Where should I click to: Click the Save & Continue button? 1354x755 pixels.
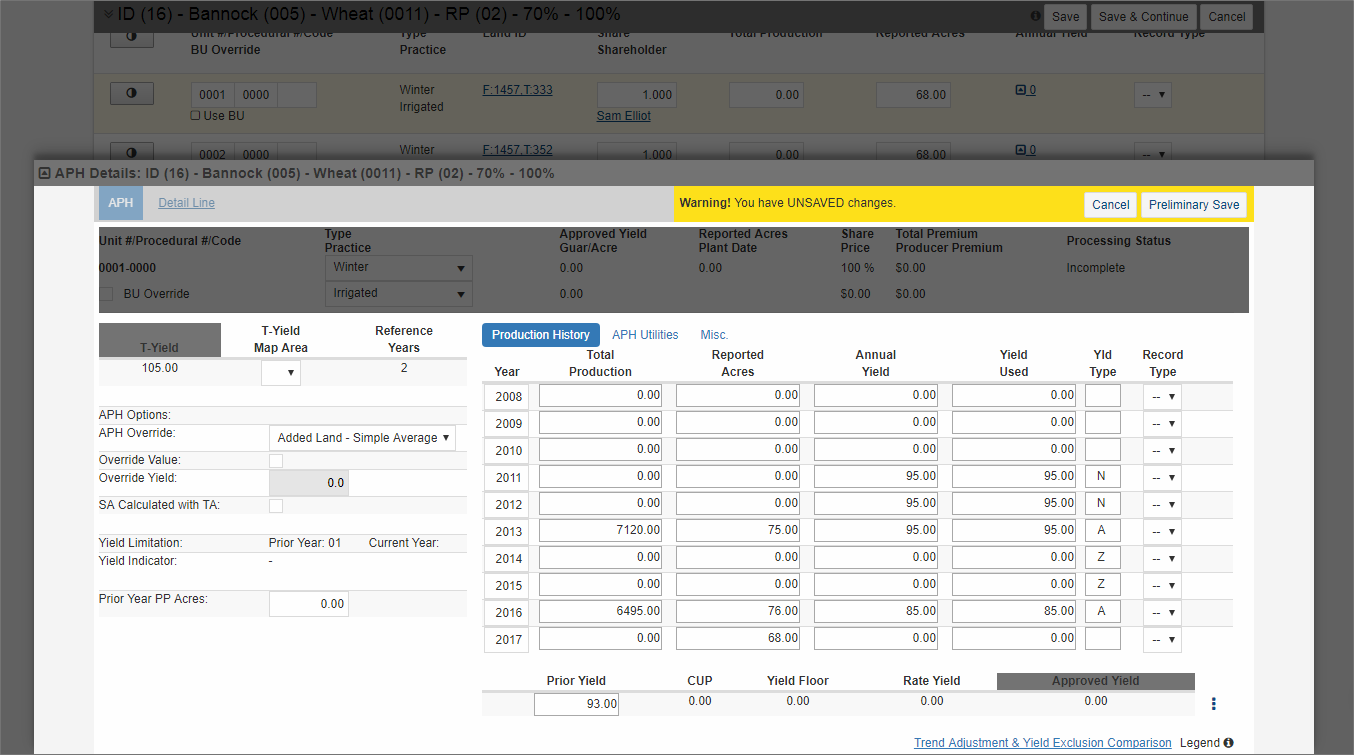tap(1143, 16)
